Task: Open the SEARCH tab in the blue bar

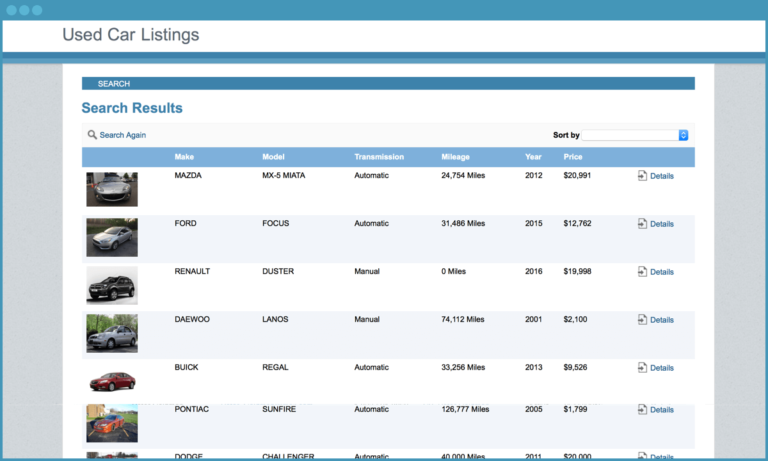Action: (114, 84)
